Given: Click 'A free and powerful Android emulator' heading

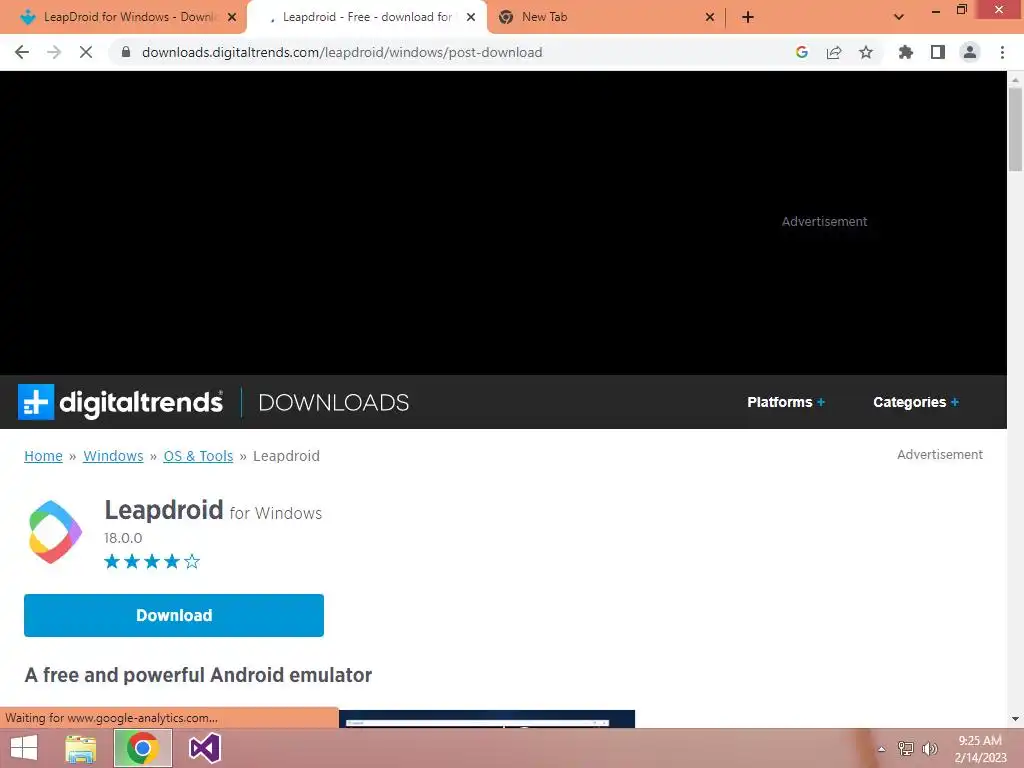Looking at the screenshot, I should (198, 675).
